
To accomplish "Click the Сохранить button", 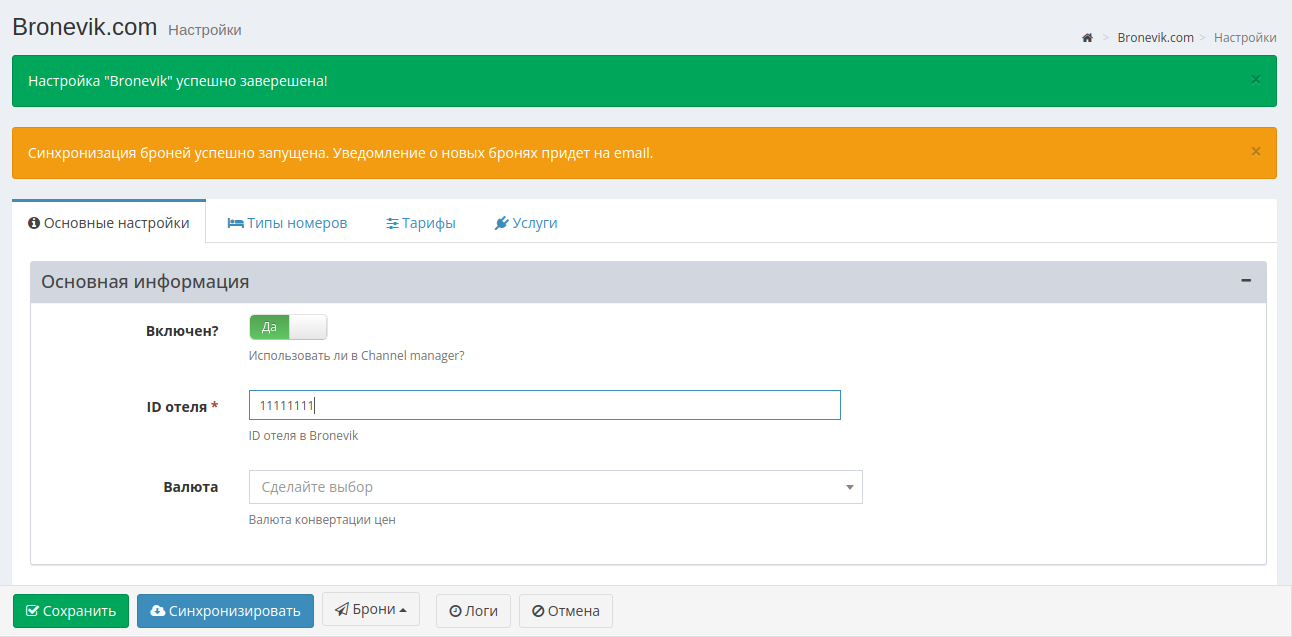I will tap(71, 611).
